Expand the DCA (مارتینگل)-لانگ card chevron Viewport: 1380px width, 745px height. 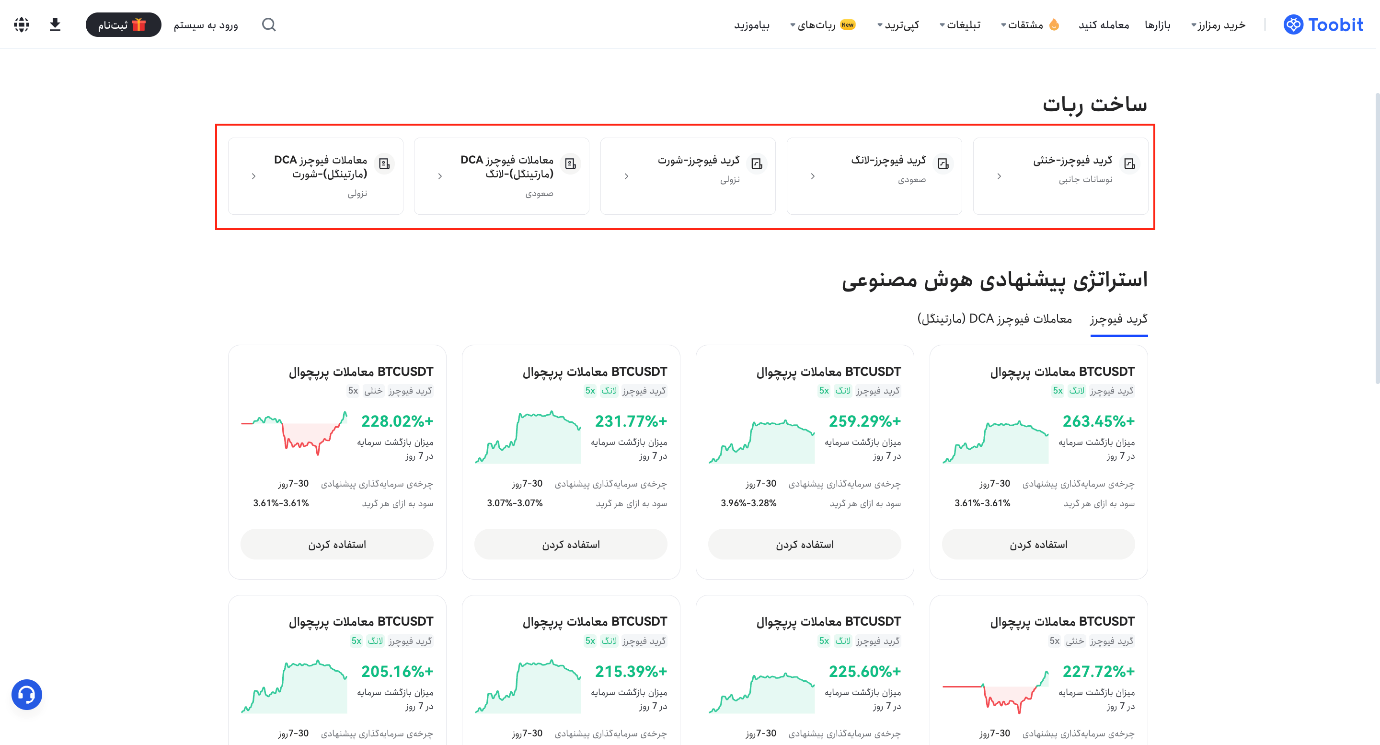click(x=440, y=176)
